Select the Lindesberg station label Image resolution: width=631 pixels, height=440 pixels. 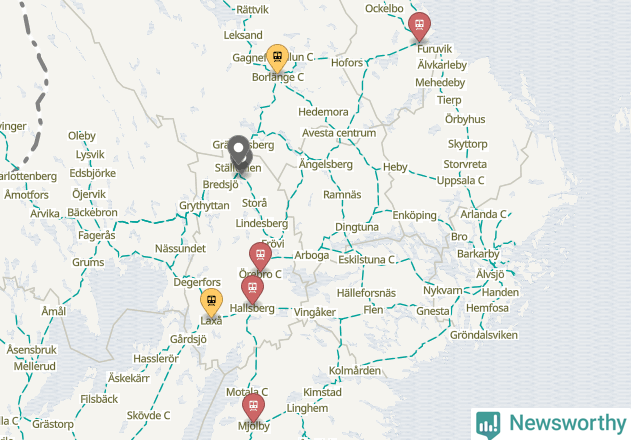click(262, 223)
